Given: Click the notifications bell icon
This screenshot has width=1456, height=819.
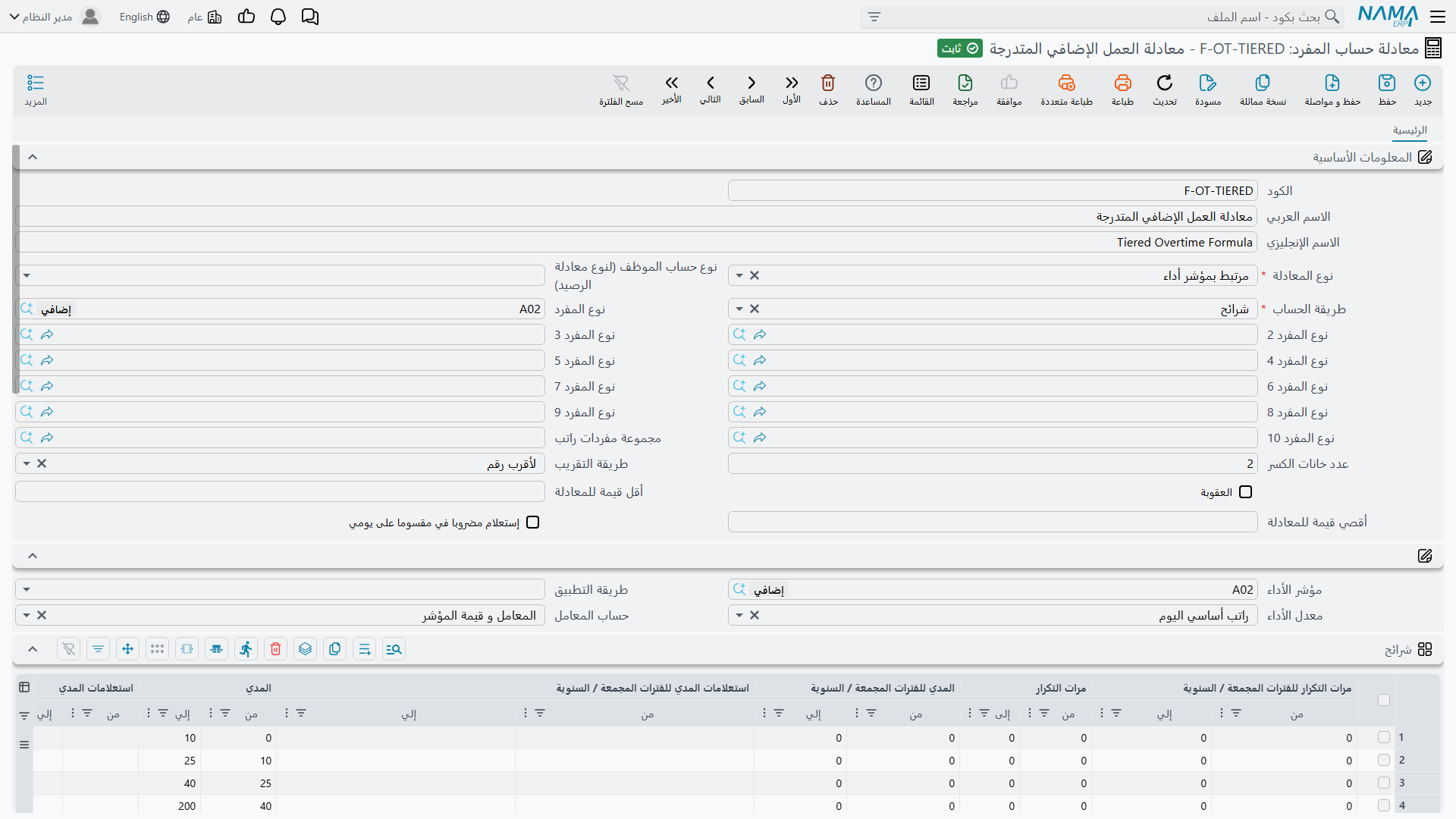Looking at the screenshot, I should (x=278, y=17).
